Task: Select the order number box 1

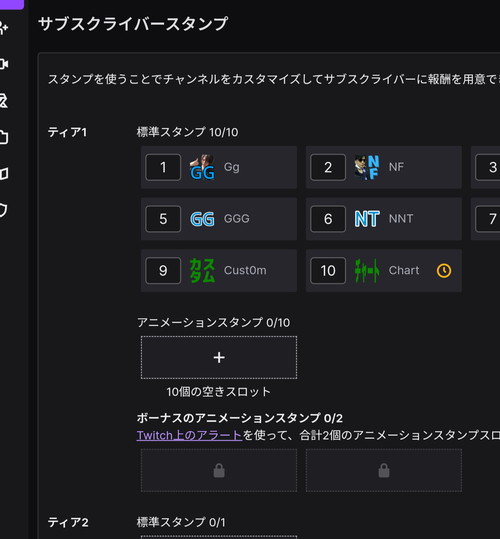Action: pos(163,167)
